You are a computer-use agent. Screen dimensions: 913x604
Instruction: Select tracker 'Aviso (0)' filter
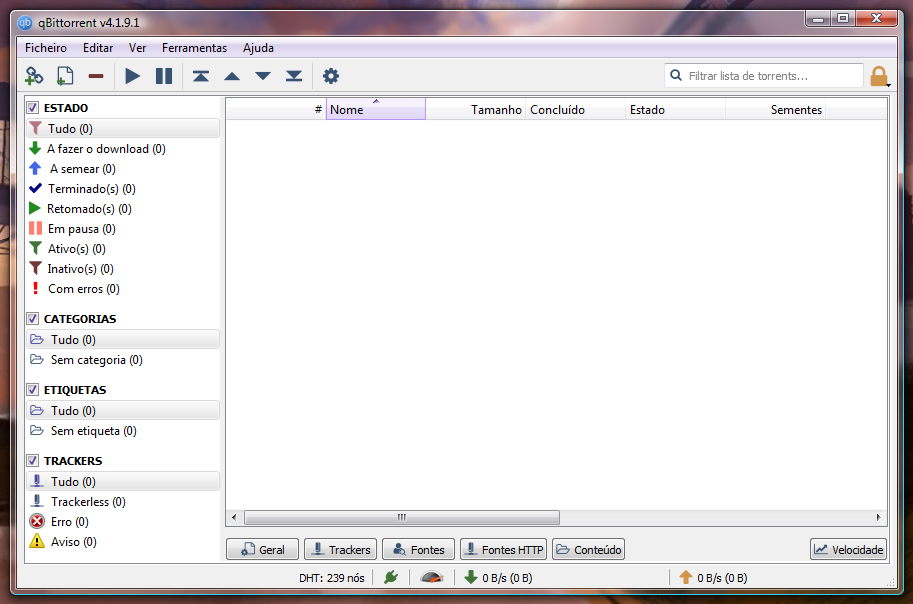[123, 542]
